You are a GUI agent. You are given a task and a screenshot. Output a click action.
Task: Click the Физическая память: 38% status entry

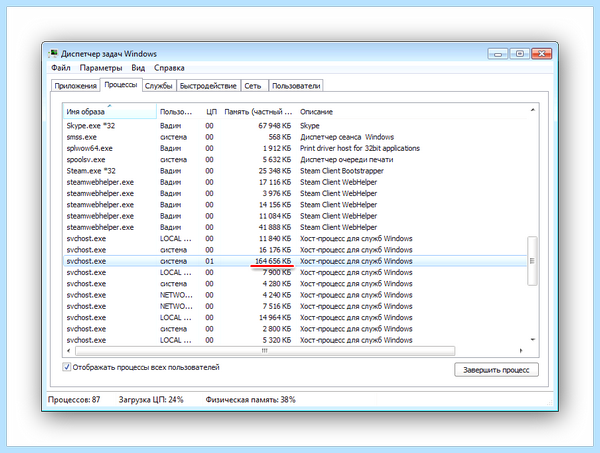(251, 399)
